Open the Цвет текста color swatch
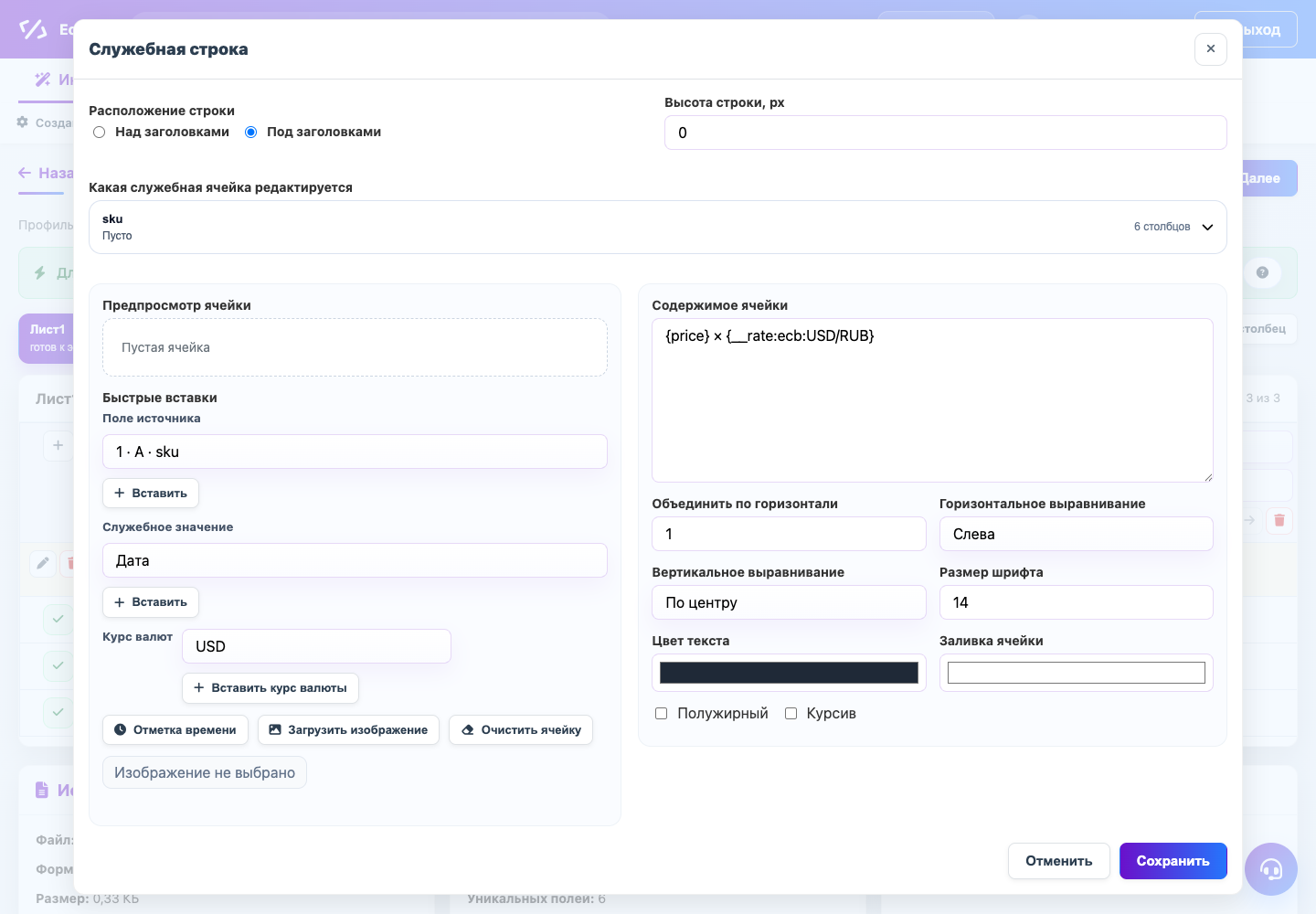 tap(789, 673)
